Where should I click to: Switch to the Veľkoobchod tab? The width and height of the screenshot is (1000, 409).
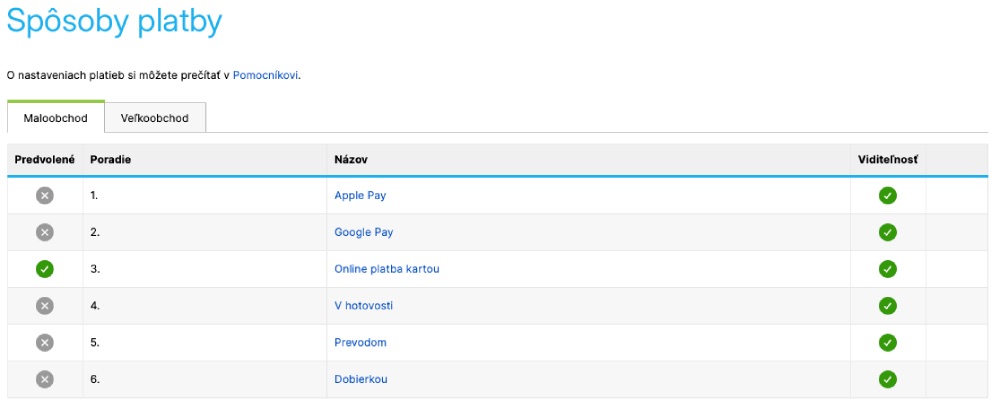[155, 118]
